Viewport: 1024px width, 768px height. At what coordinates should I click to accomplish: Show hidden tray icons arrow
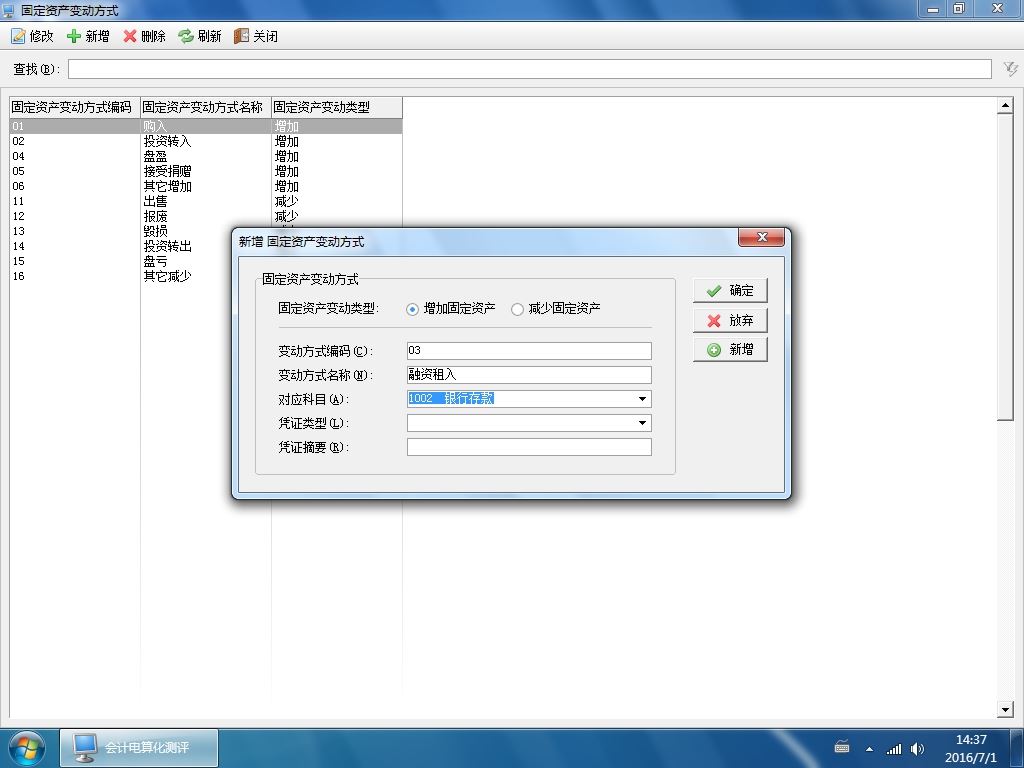point(869,749)
